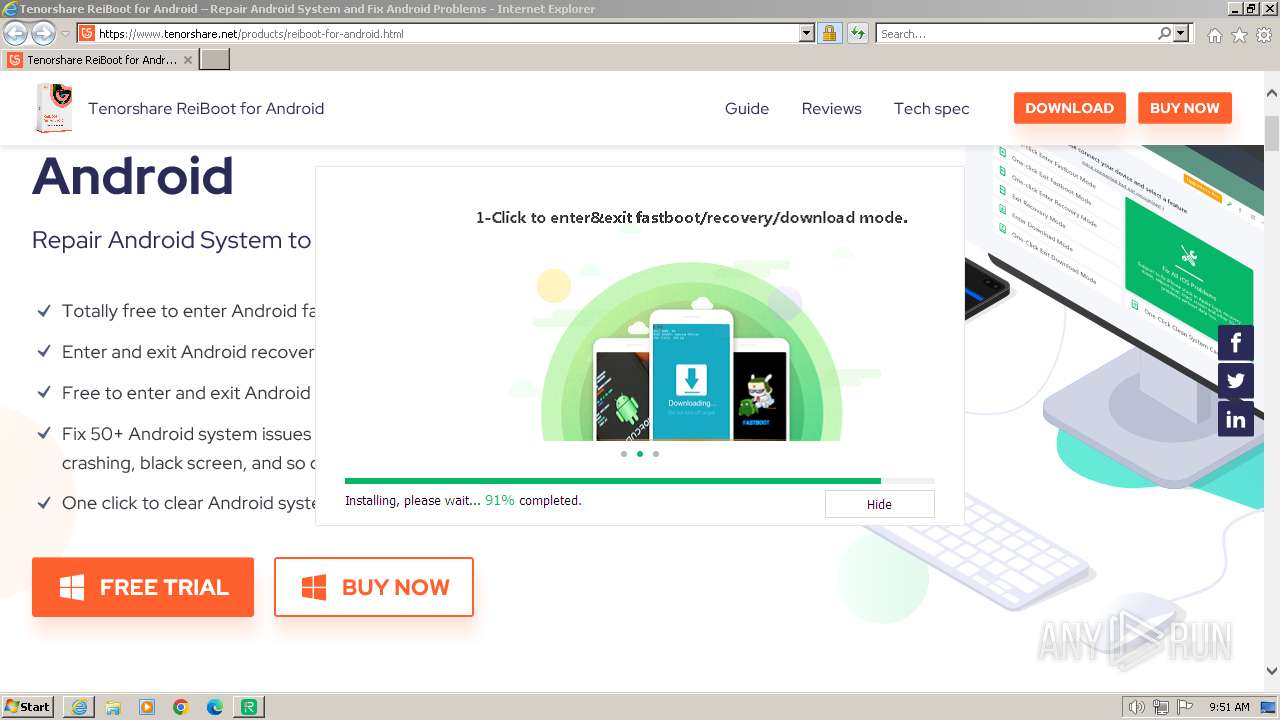Open the Windows Start button
The width and height of the screenshot is (1280, 720).
pos(27,706)
